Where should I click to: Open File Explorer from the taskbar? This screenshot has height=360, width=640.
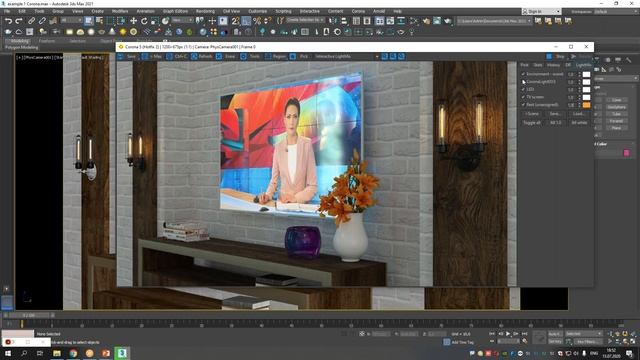coord(57,353)
